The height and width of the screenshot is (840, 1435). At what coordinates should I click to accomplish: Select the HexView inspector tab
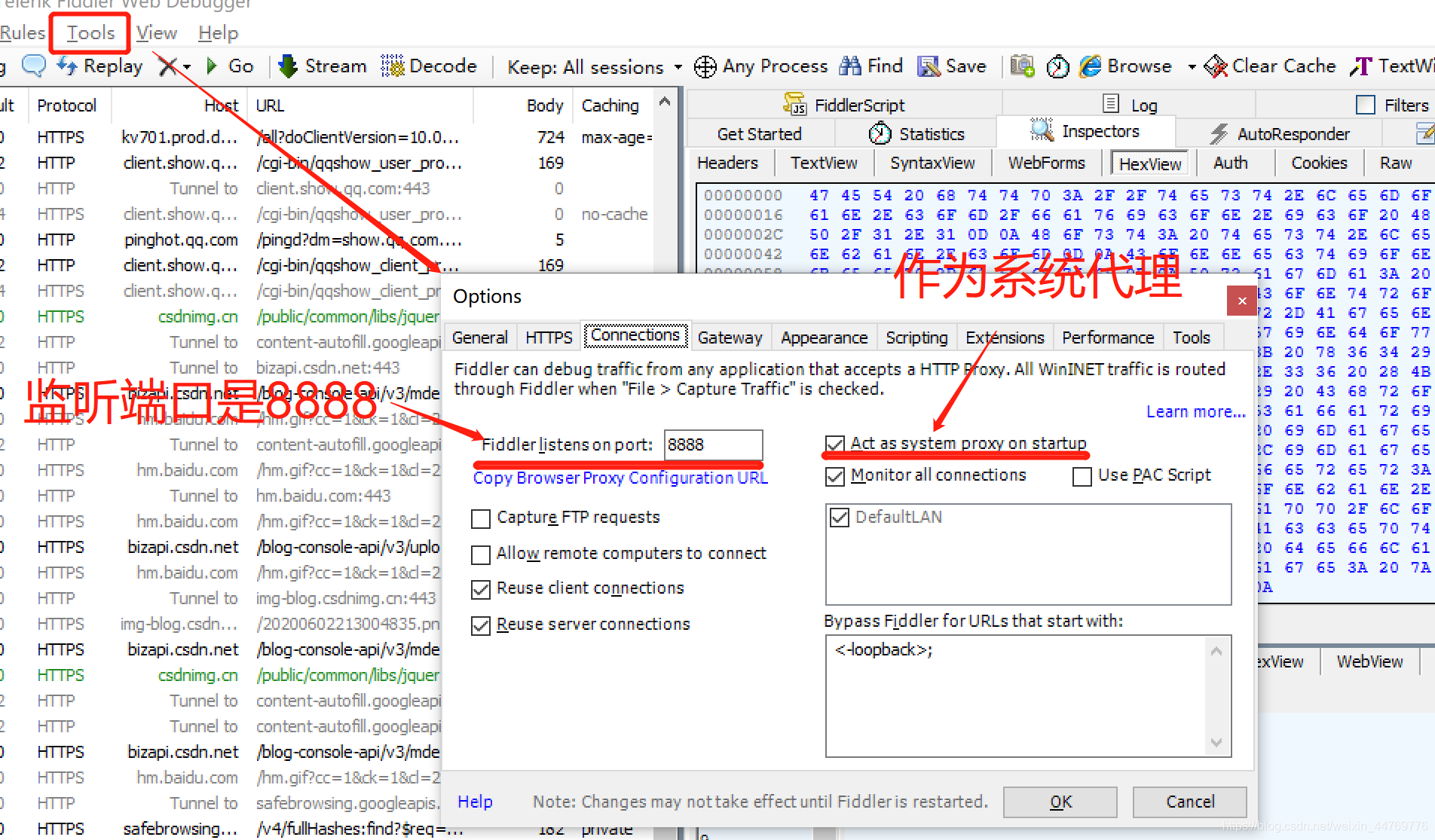[x=1150, y=164]
